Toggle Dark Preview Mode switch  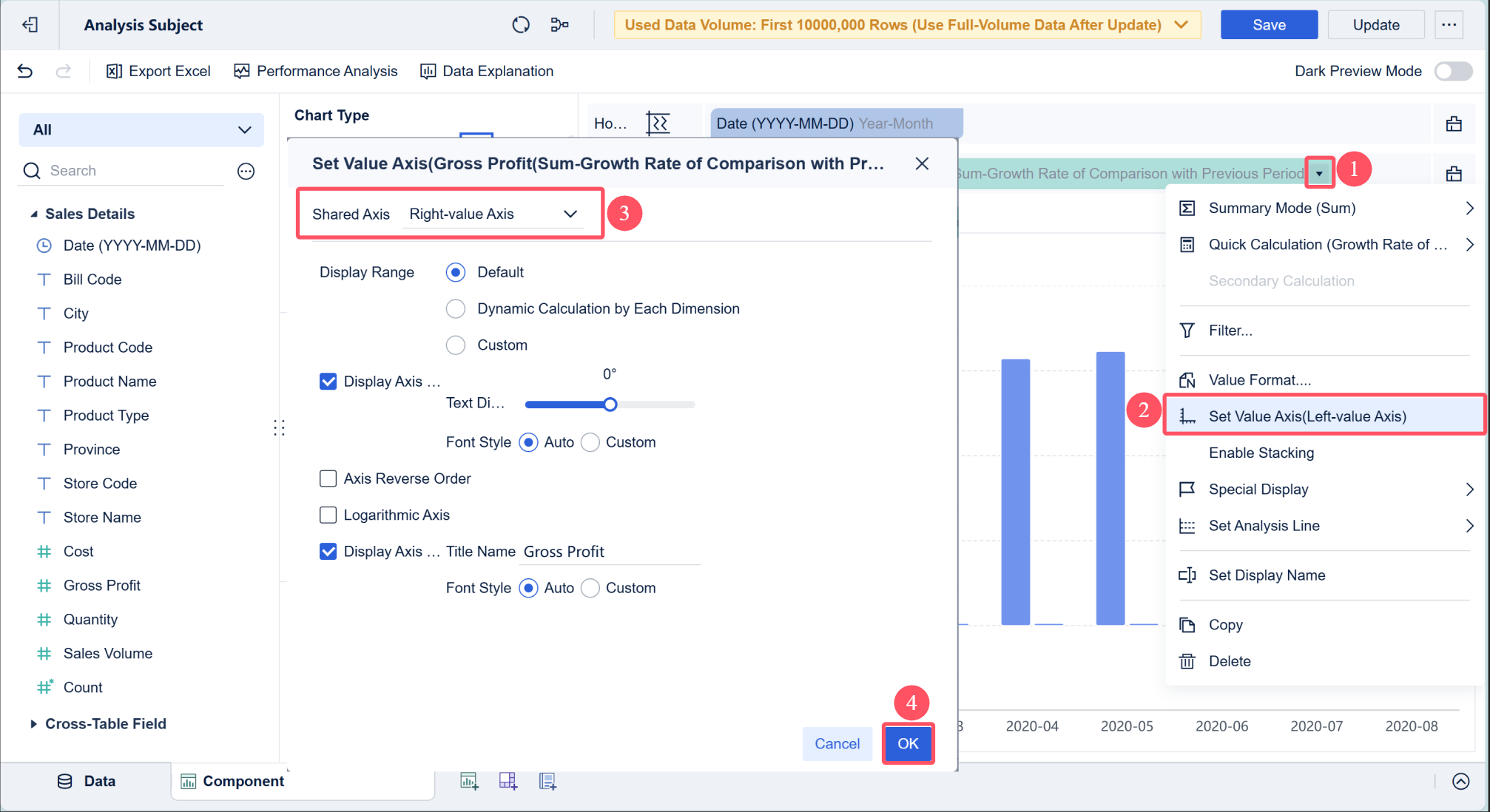click(1453, 71)
